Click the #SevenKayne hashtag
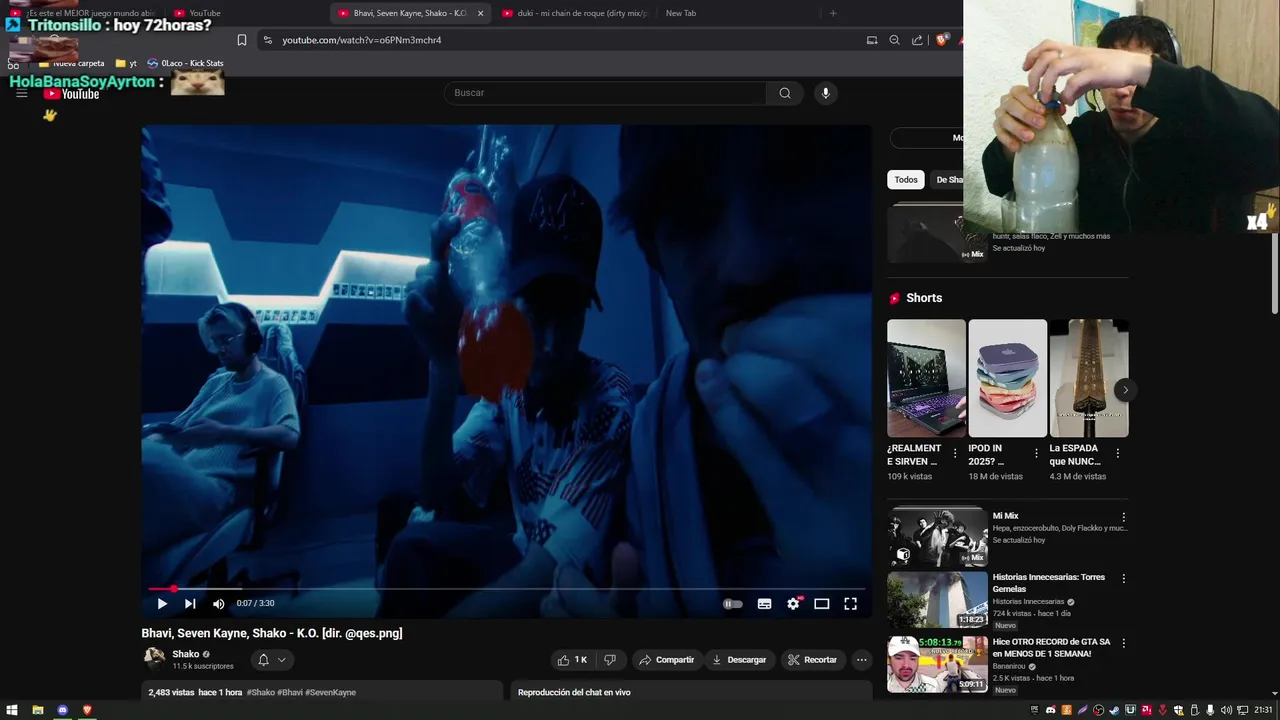The height and width of the screenshot is (720, 1280). (330, 692)
